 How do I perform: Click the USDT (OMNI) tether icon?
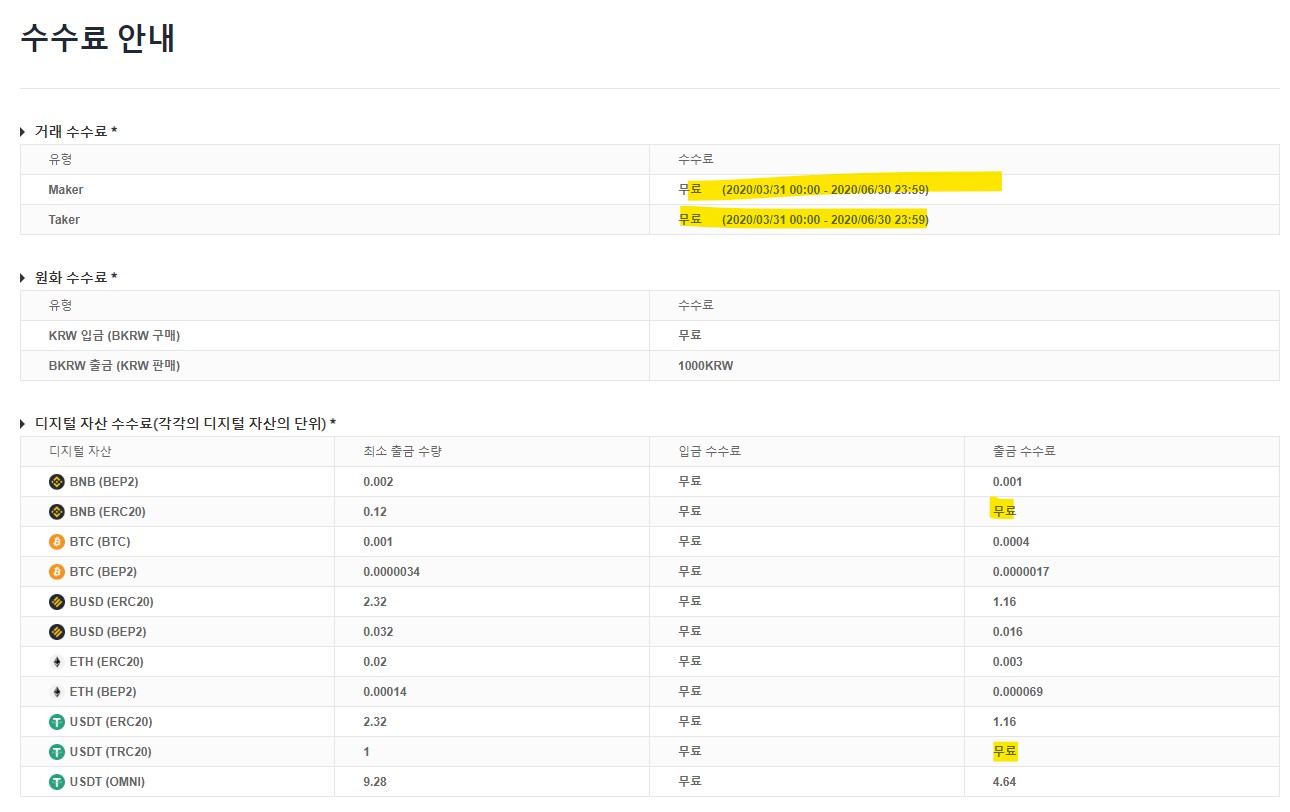(57, 781)
